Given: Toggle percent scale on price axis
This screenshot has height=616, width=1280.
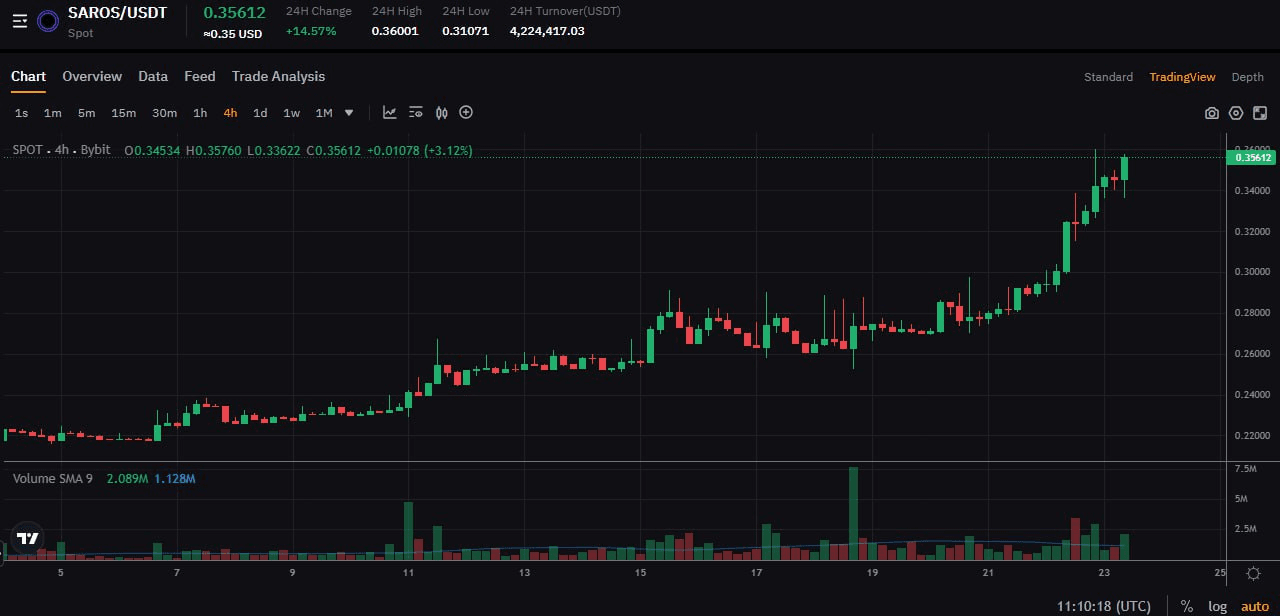Looking at the screenshot, I should [1187, 606].
